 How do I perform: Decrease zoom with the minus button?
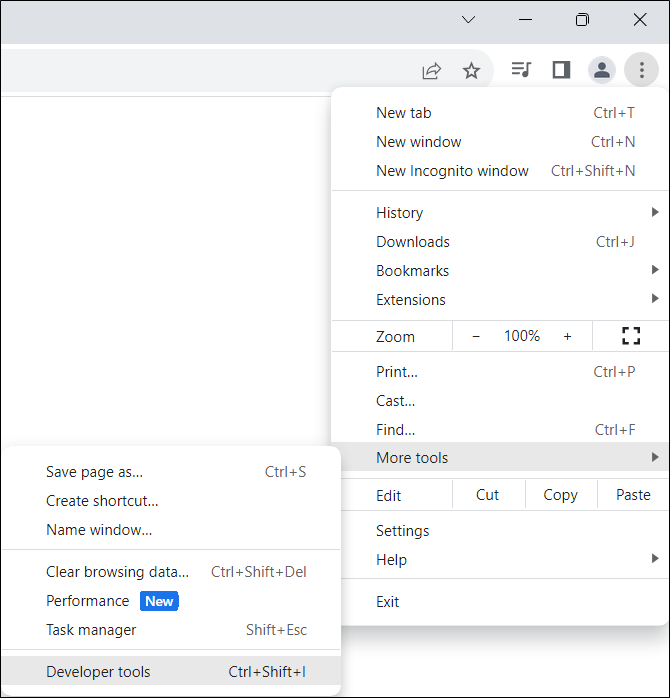coord(475,336)
